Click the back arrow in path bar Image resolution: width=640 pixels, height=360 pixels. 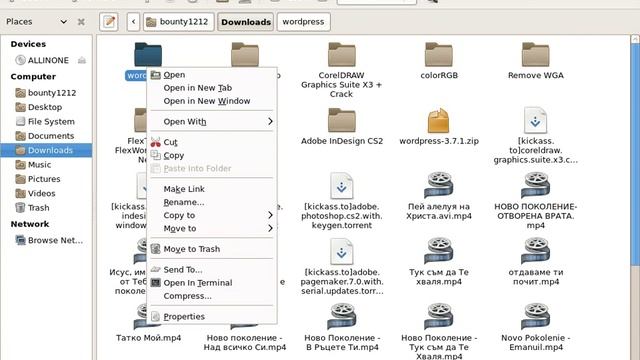(133, 22)
